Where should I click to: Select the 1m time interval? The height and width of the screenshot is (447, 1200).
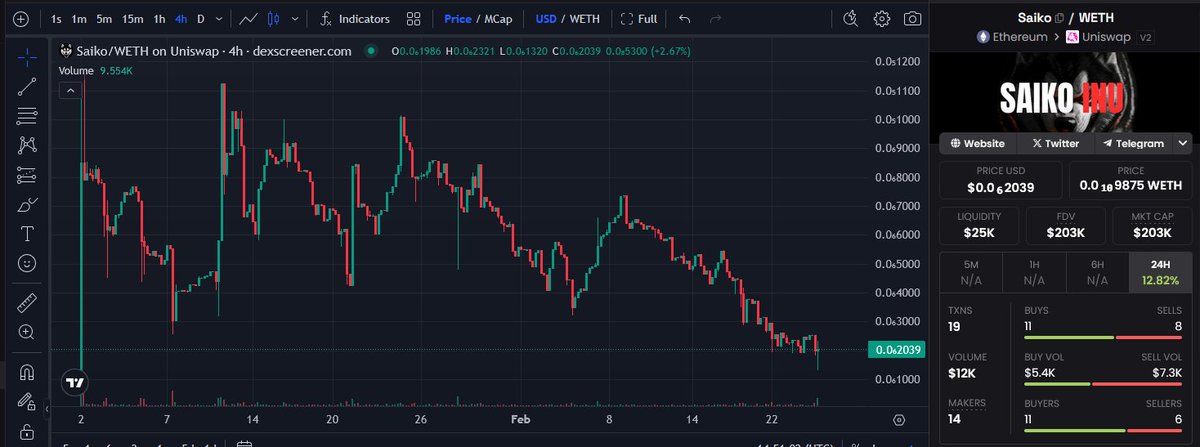(x=79, y=18)
